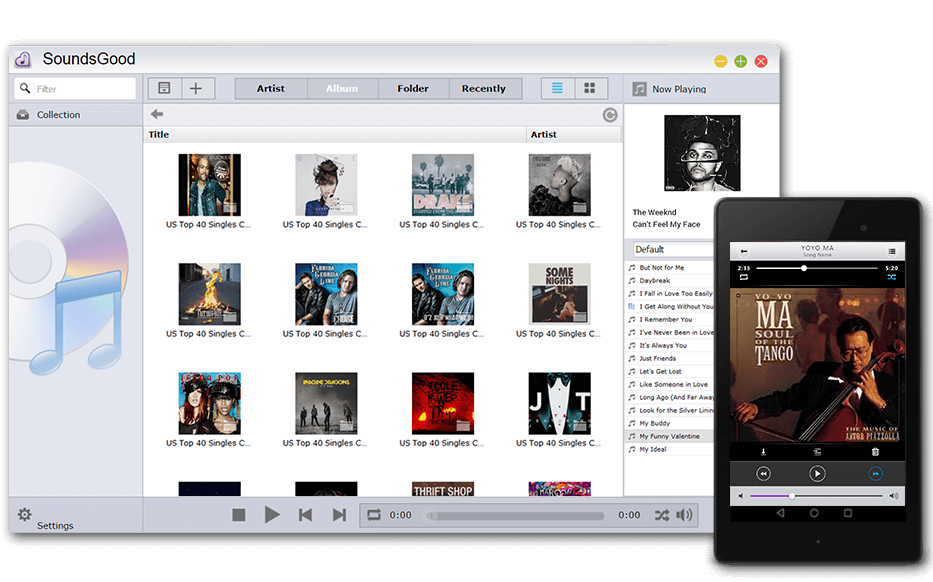This screenshot has width=933, height=582.
Task: Click the plus button to add music
Action: click(196, 89)
